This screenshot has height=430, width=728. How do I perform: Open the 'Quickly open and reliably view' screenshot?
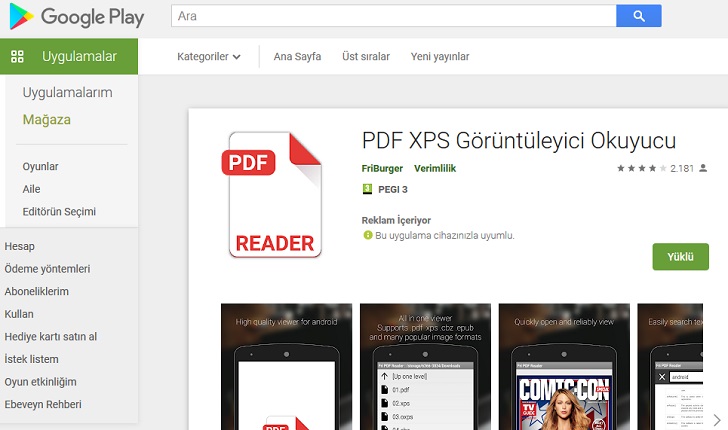[564, 367]
